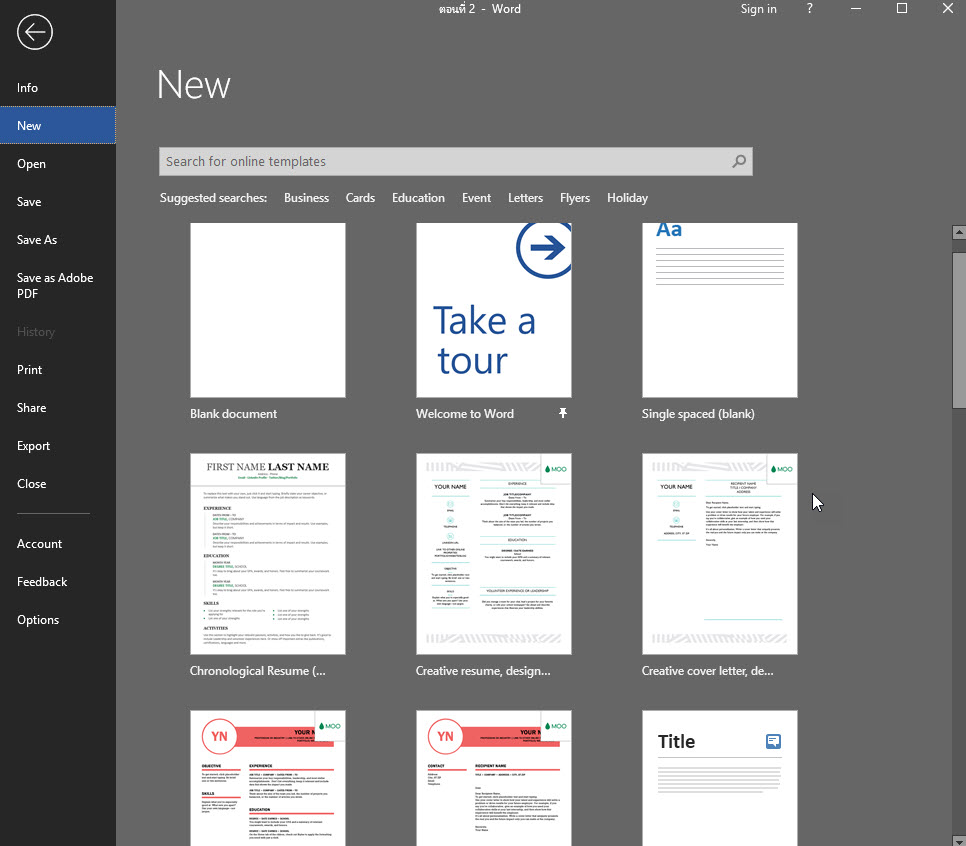
Task: Click the Sign in link
Action: (x=758, y=9)
